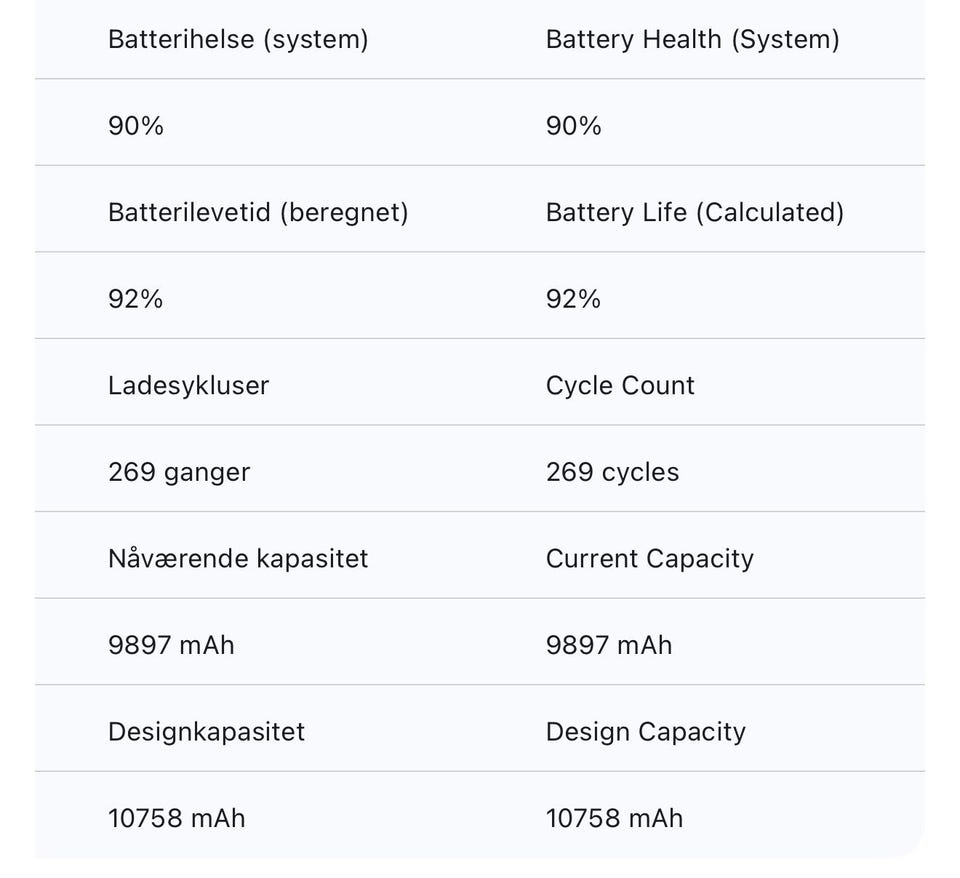This screenshot has height=878, width=960.
Task: Click Batterilevetid (beregnet) label
Action: pos(258,213)
